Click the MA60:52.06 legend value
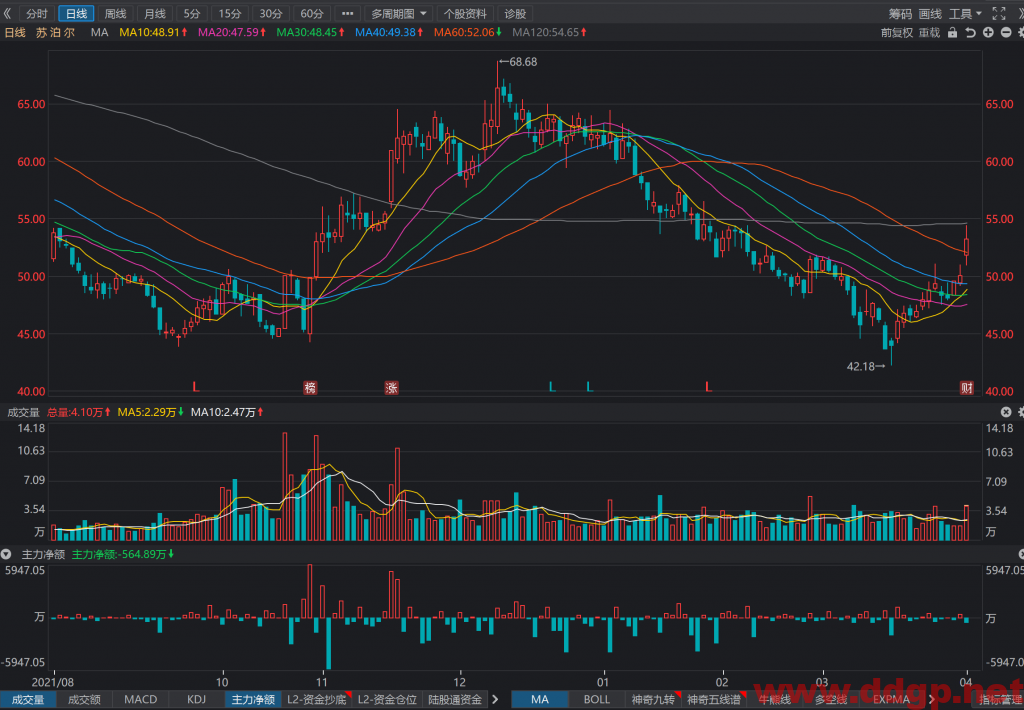 [468, 32]
